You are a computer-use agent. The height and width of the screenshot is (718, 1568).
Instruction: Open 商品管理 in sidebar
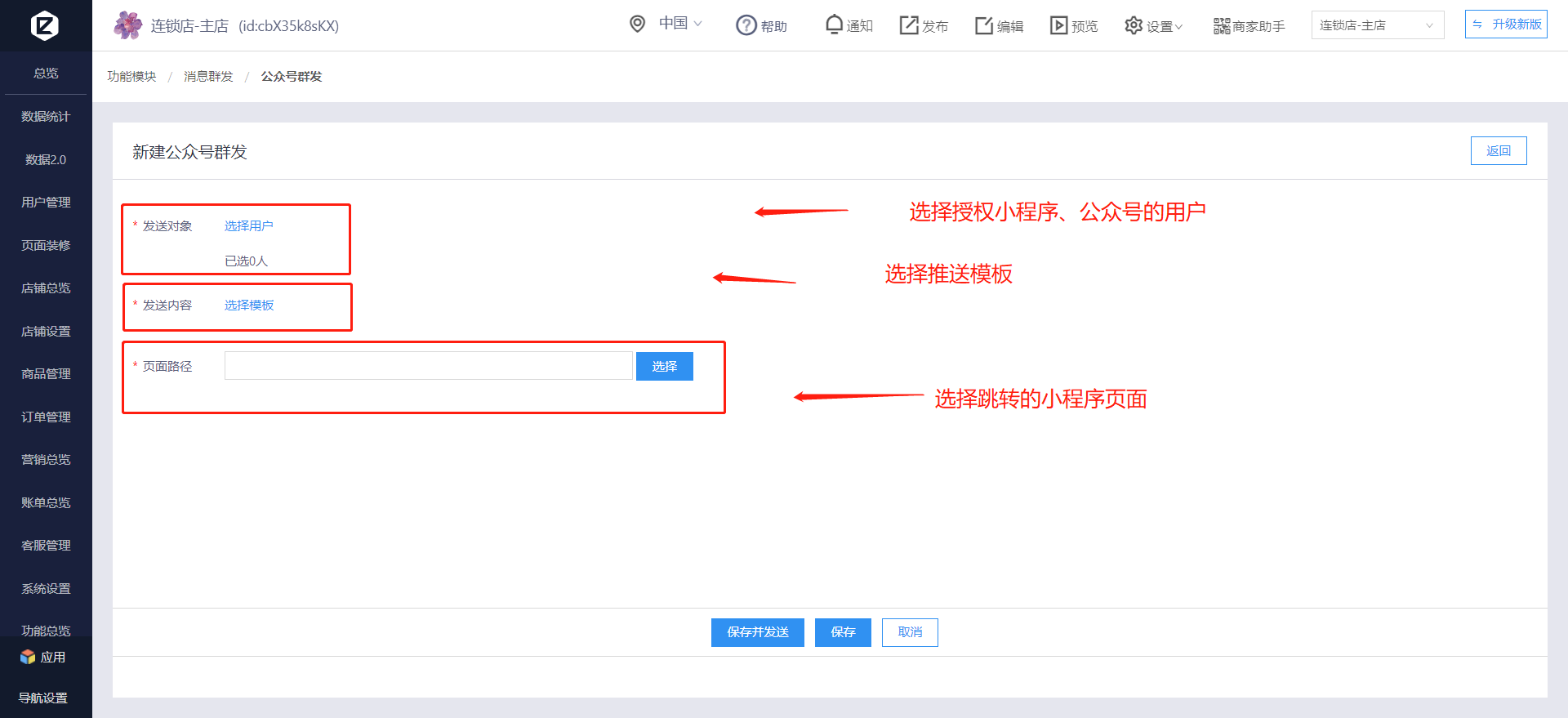[x=46, y=374]
